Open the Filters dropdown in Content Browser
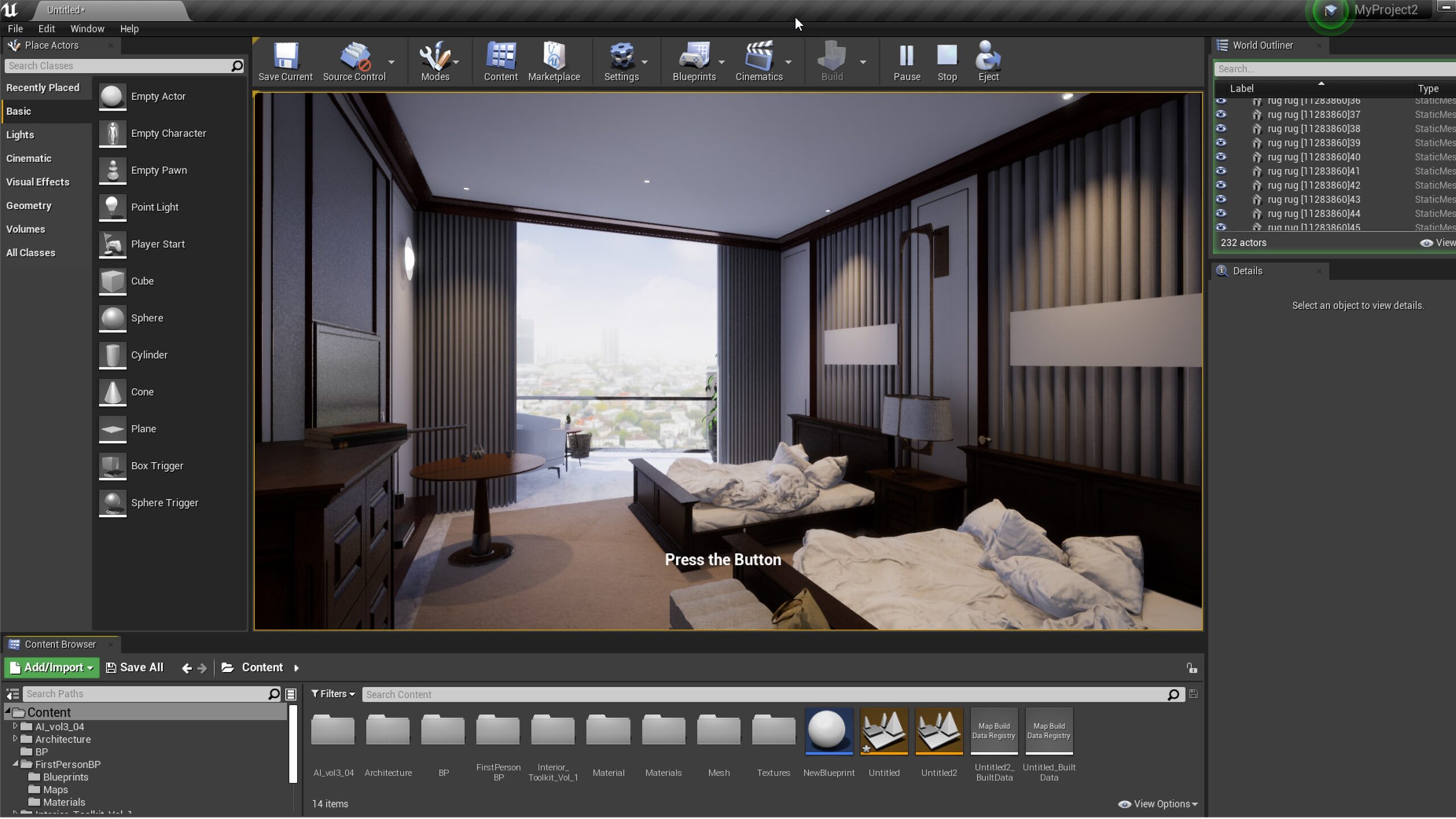 coord(333,694)
